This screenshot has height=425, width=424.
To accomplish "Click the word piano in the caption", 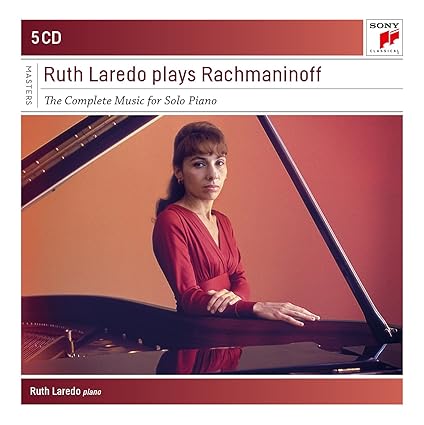I will click(x=92, y=393).
